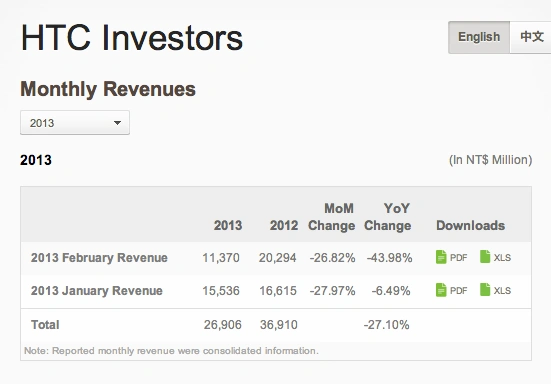Select the MoM Change column header

tap(331, 217)
